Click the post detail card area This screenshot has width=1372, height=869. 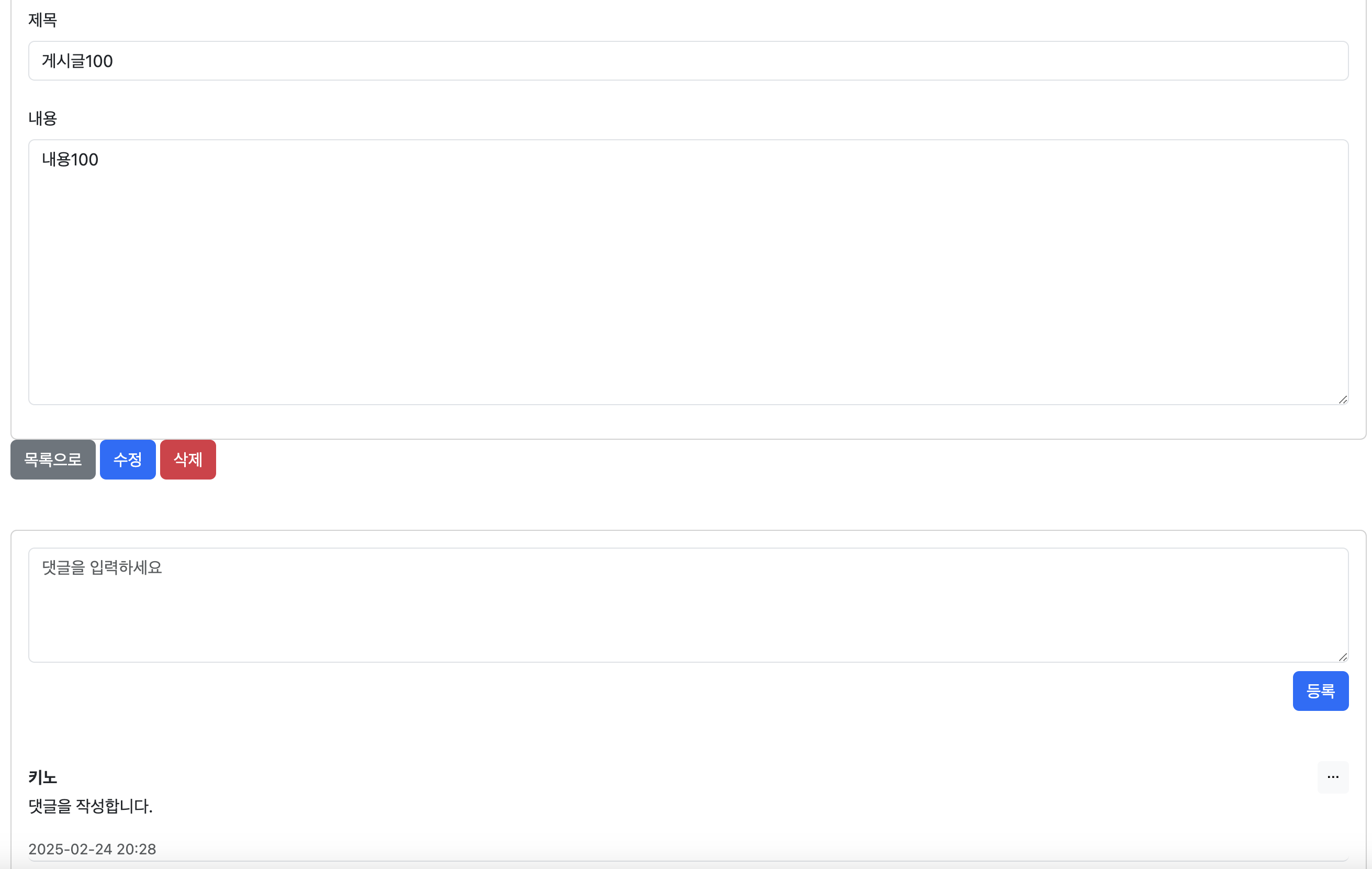coord(684,228)
